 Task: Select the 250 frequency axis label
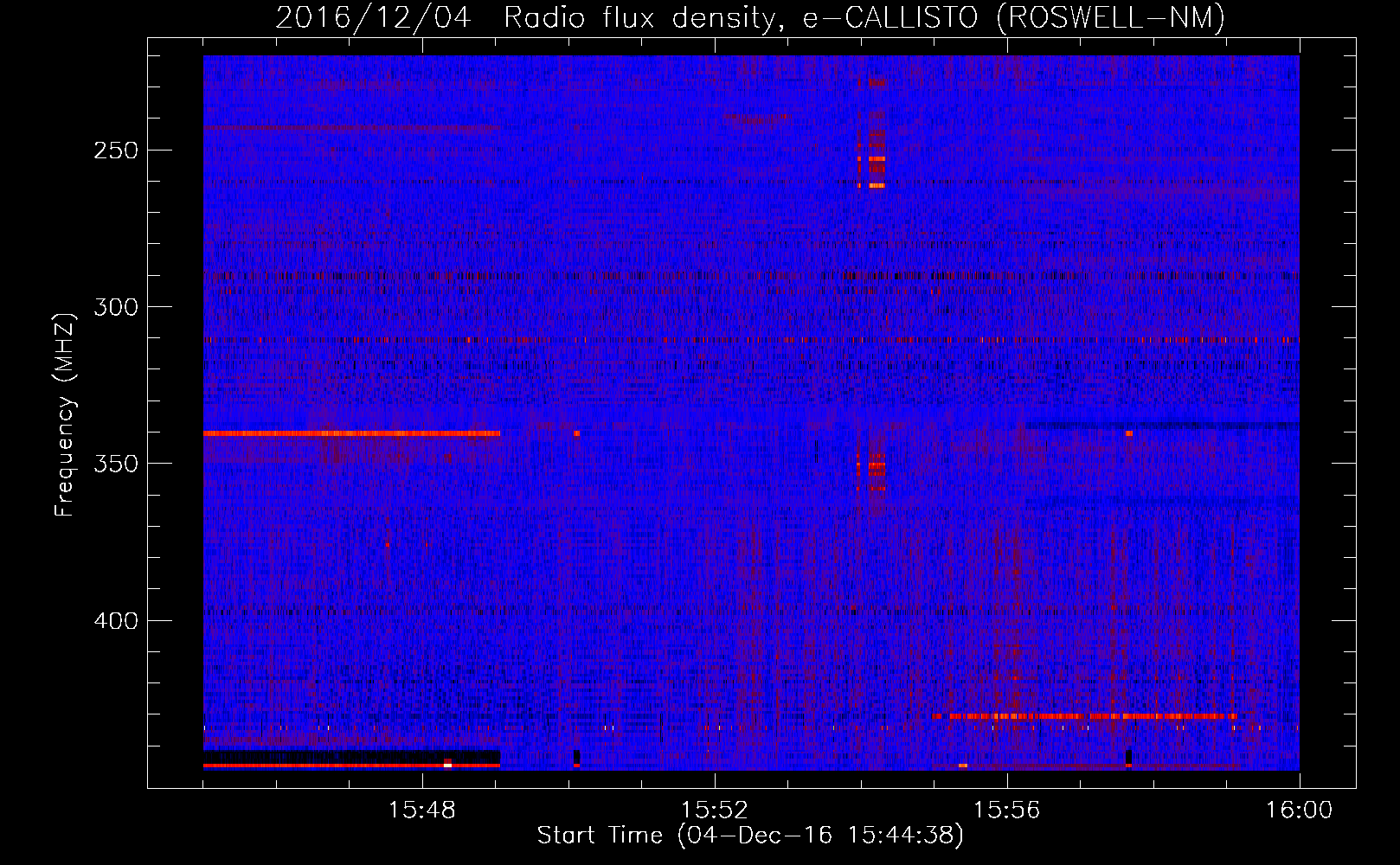116,151
